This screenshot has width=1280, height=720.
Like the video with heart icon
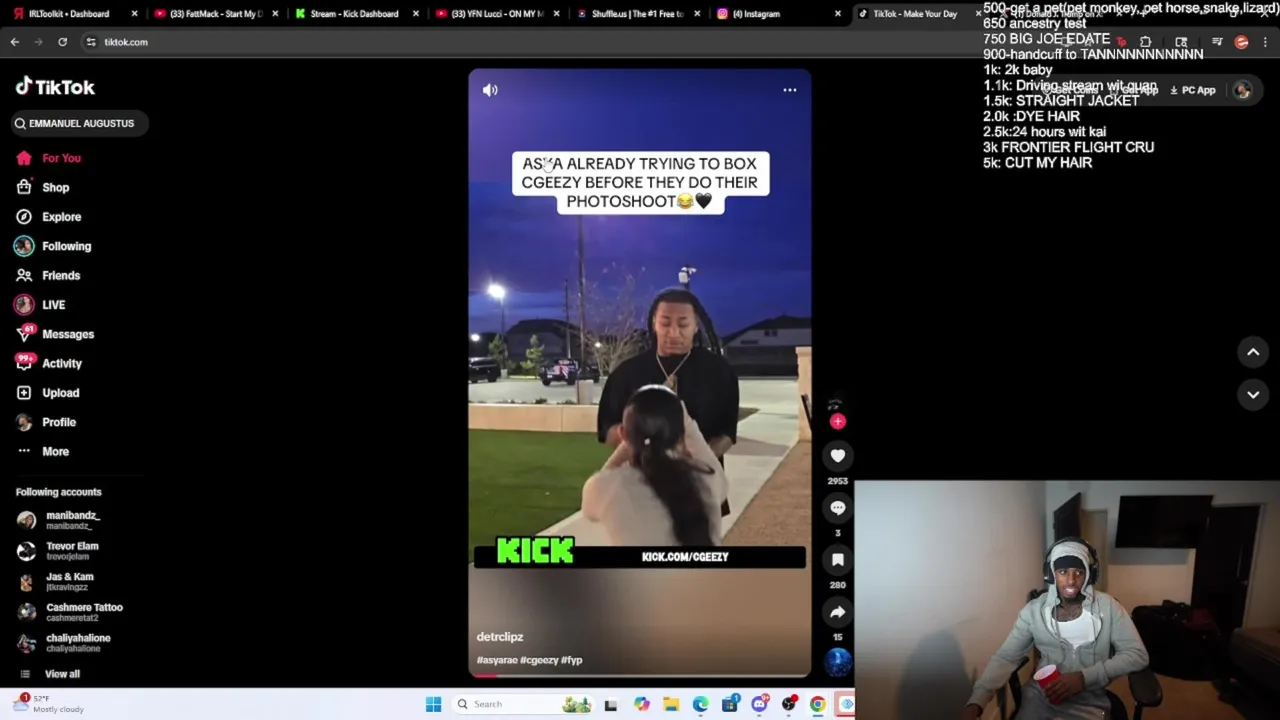[838, 456]
